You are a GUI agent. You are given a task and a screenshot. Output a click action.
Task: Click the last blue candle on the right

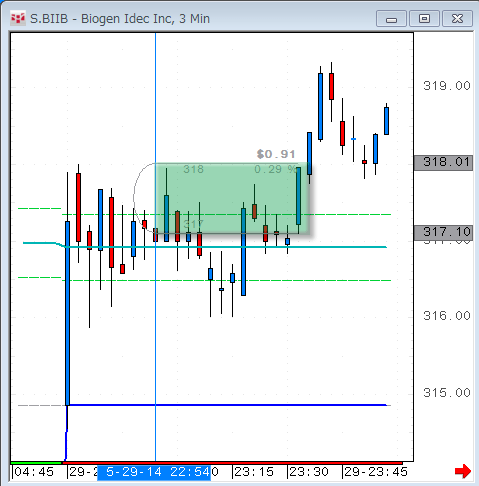click(x=386, y=121)
